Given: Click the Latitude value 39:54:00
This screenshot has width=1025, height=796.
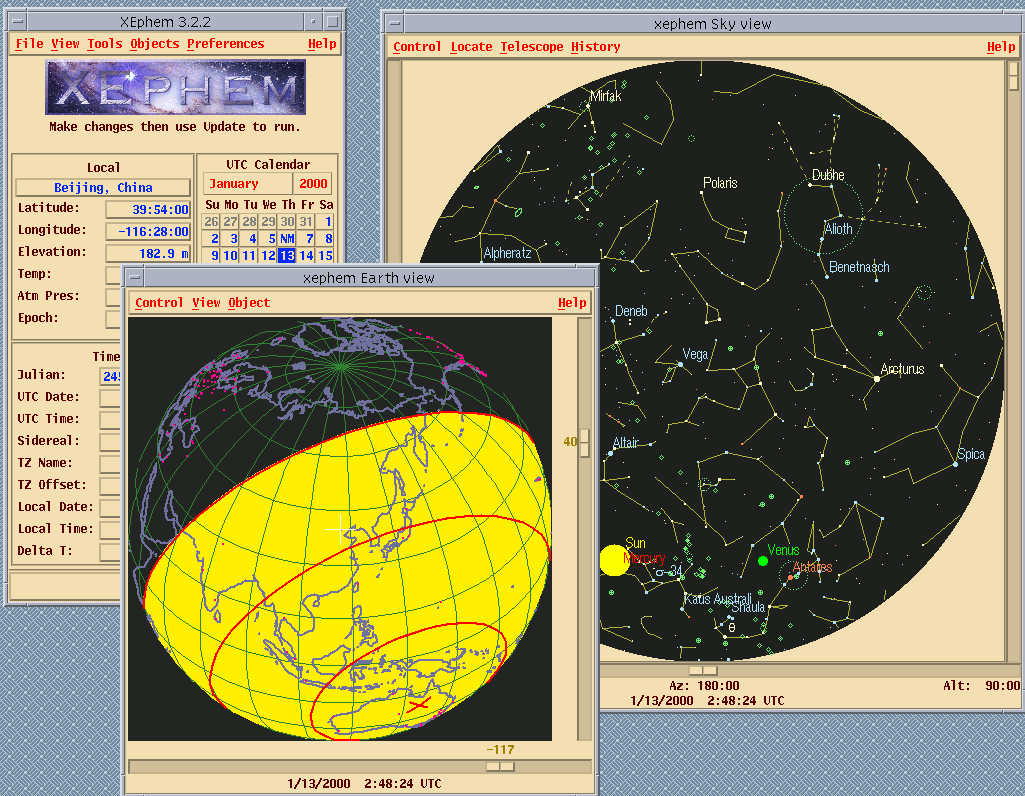Looking at the screenshot, I should click(148, 209).
